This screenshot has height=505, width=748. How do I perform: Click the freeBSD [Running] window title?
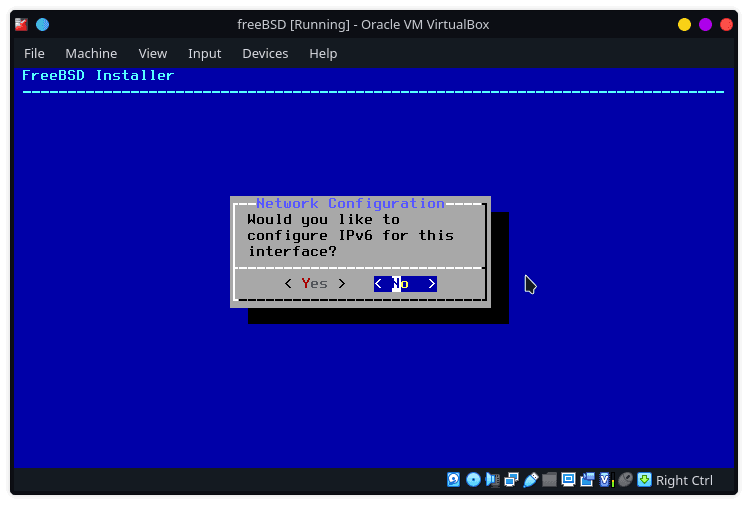click(x=363, y=24)
